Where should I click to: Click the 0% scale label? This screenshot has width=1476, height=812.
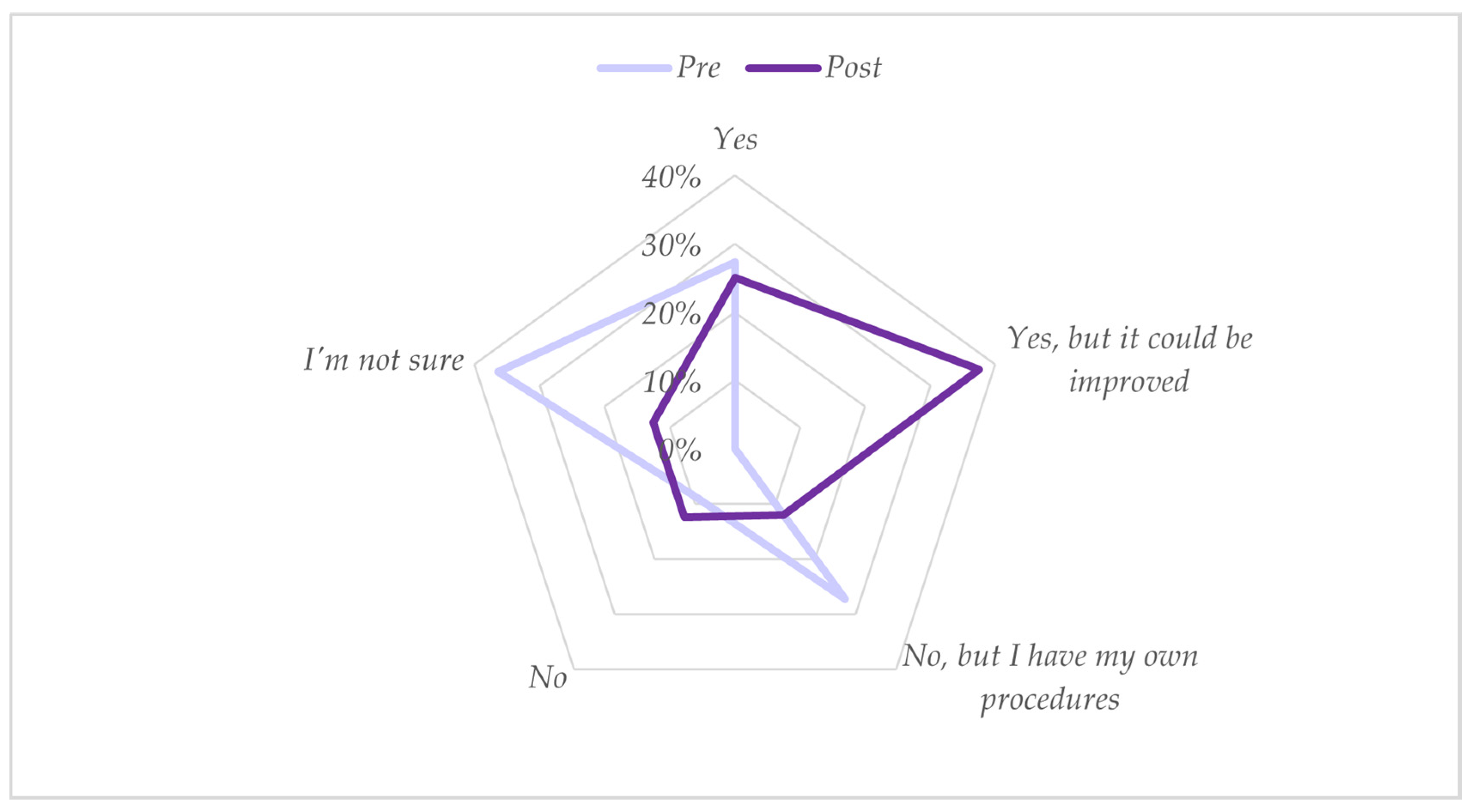(x=680, y=450)
